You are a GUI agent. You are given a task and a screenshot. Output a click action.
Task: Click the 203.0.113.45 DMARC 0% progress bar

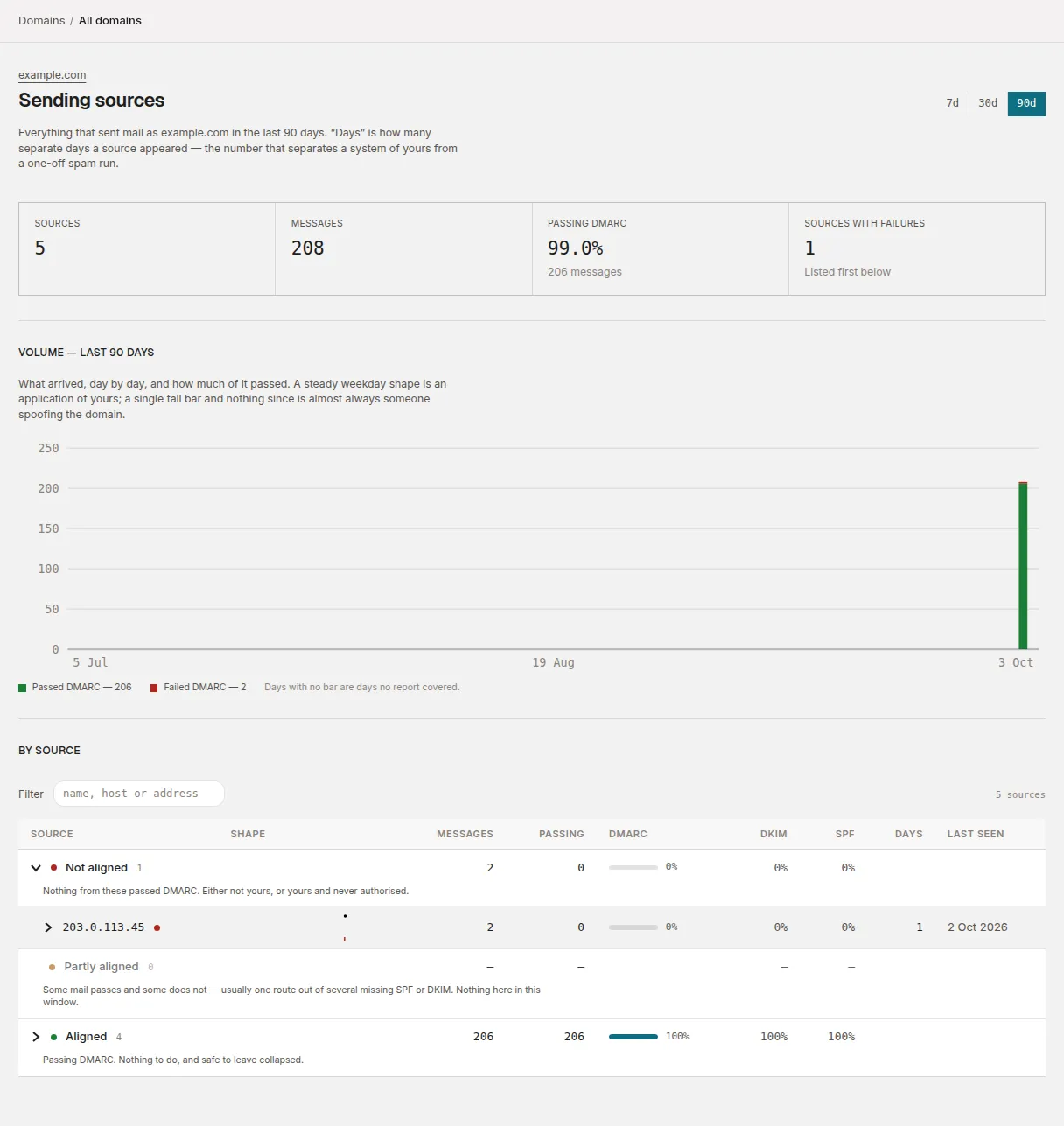[x=633, y=927]
